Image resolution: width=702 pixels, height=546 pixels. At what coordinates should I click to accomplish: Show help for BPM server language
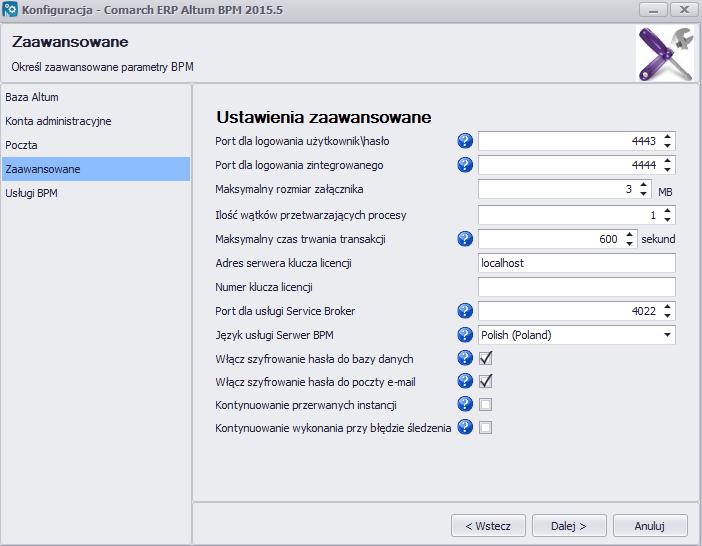click(x=465, y=335)
